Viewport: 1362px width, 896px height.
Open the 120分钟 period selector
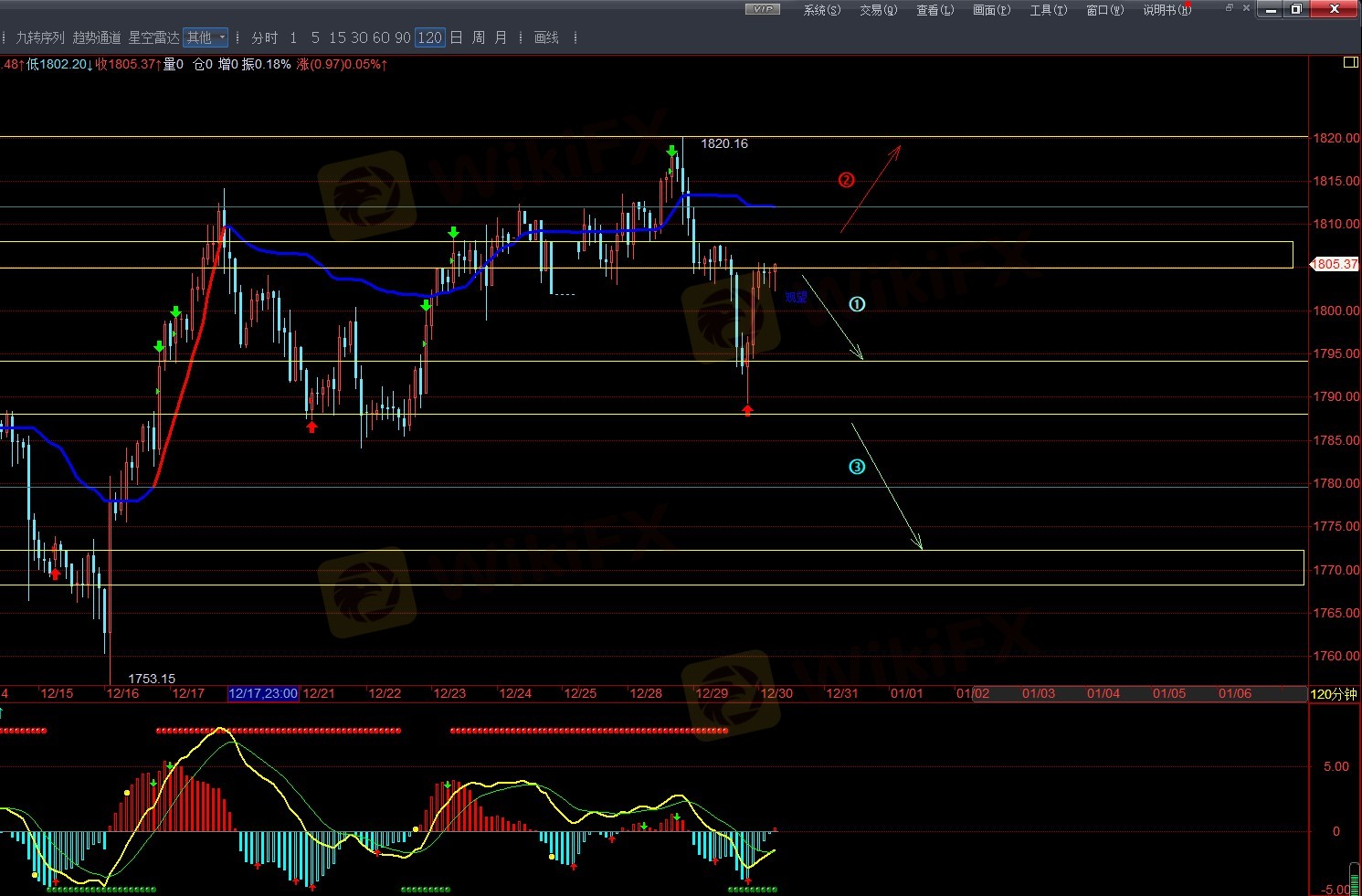[1334, 694]
